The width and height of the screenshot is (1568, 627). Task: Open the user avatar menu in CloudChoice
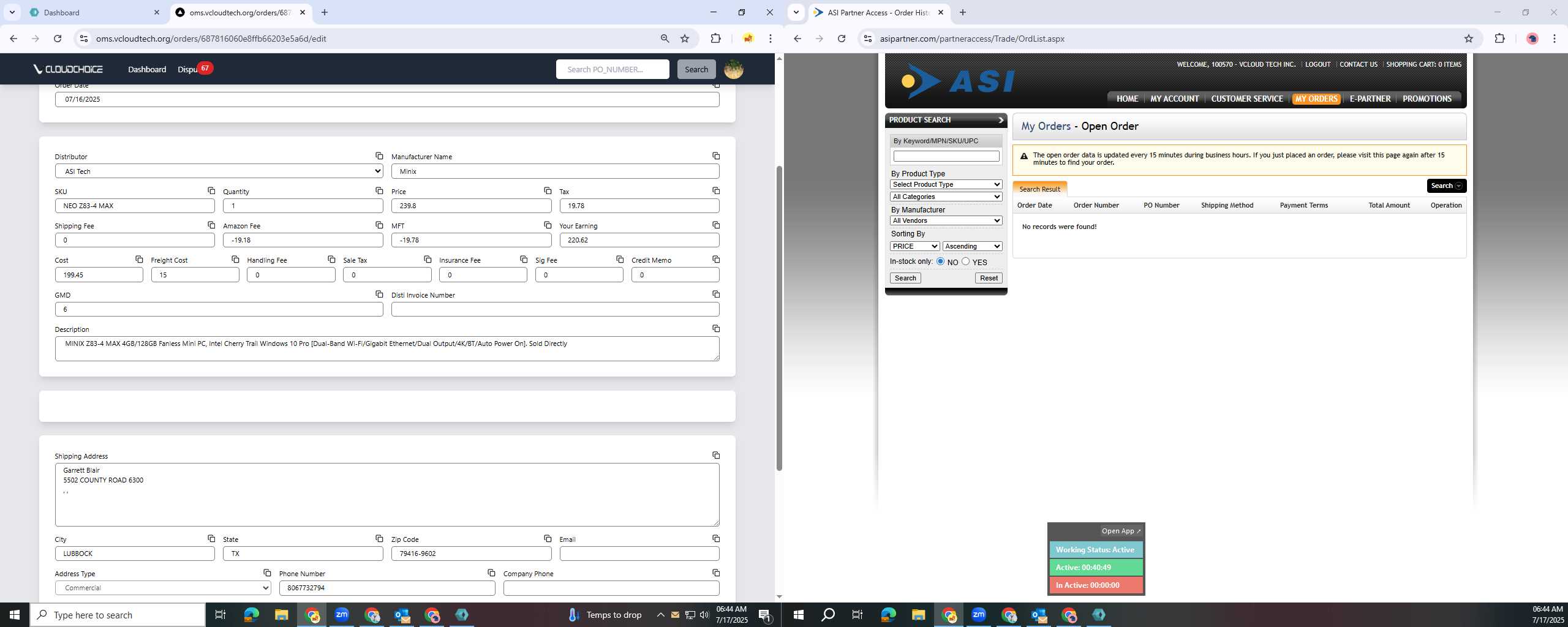click(x=734, y=69)
